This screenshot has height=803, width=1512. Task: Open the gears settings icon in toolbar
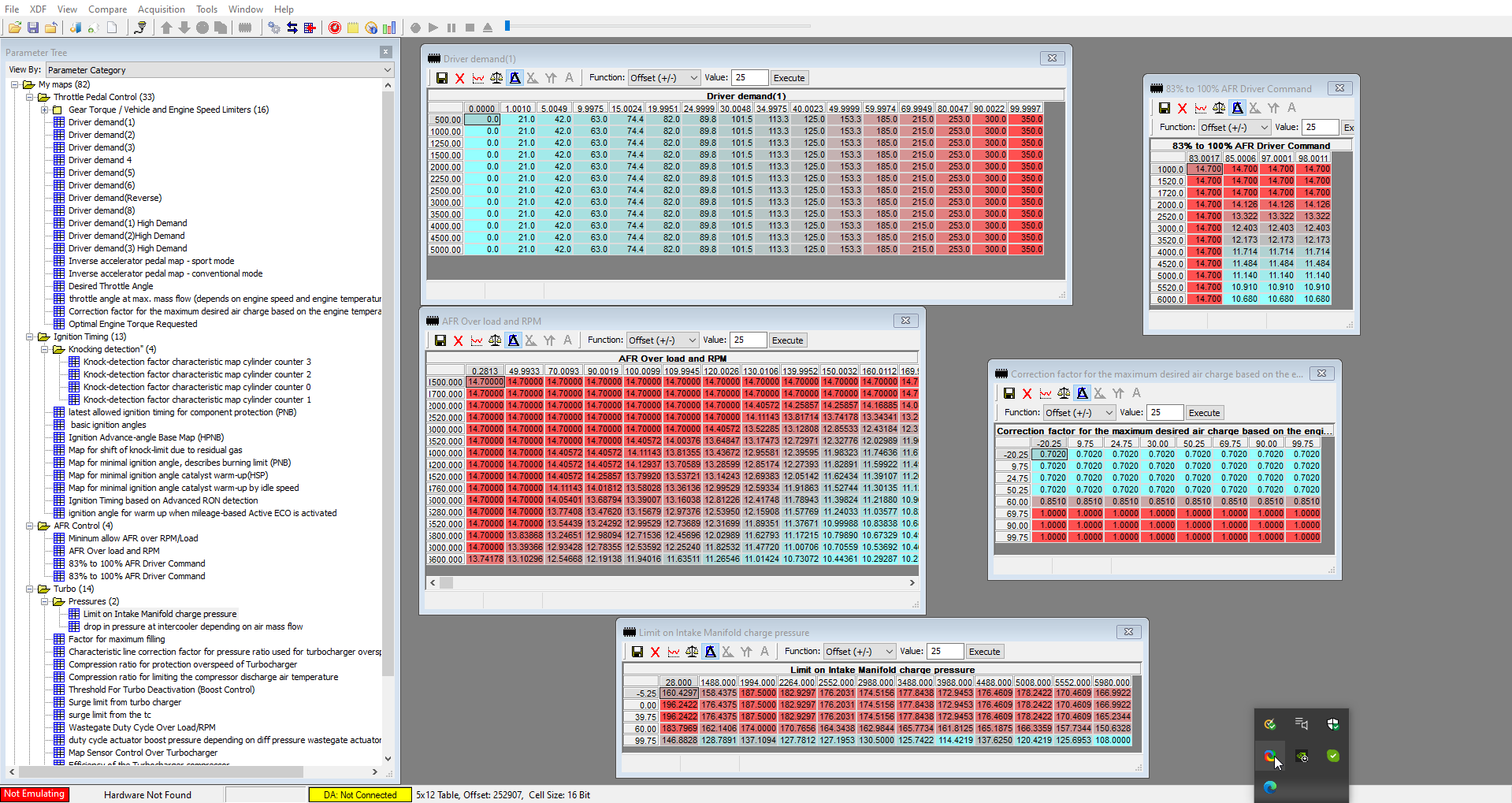tap(274, 28)
